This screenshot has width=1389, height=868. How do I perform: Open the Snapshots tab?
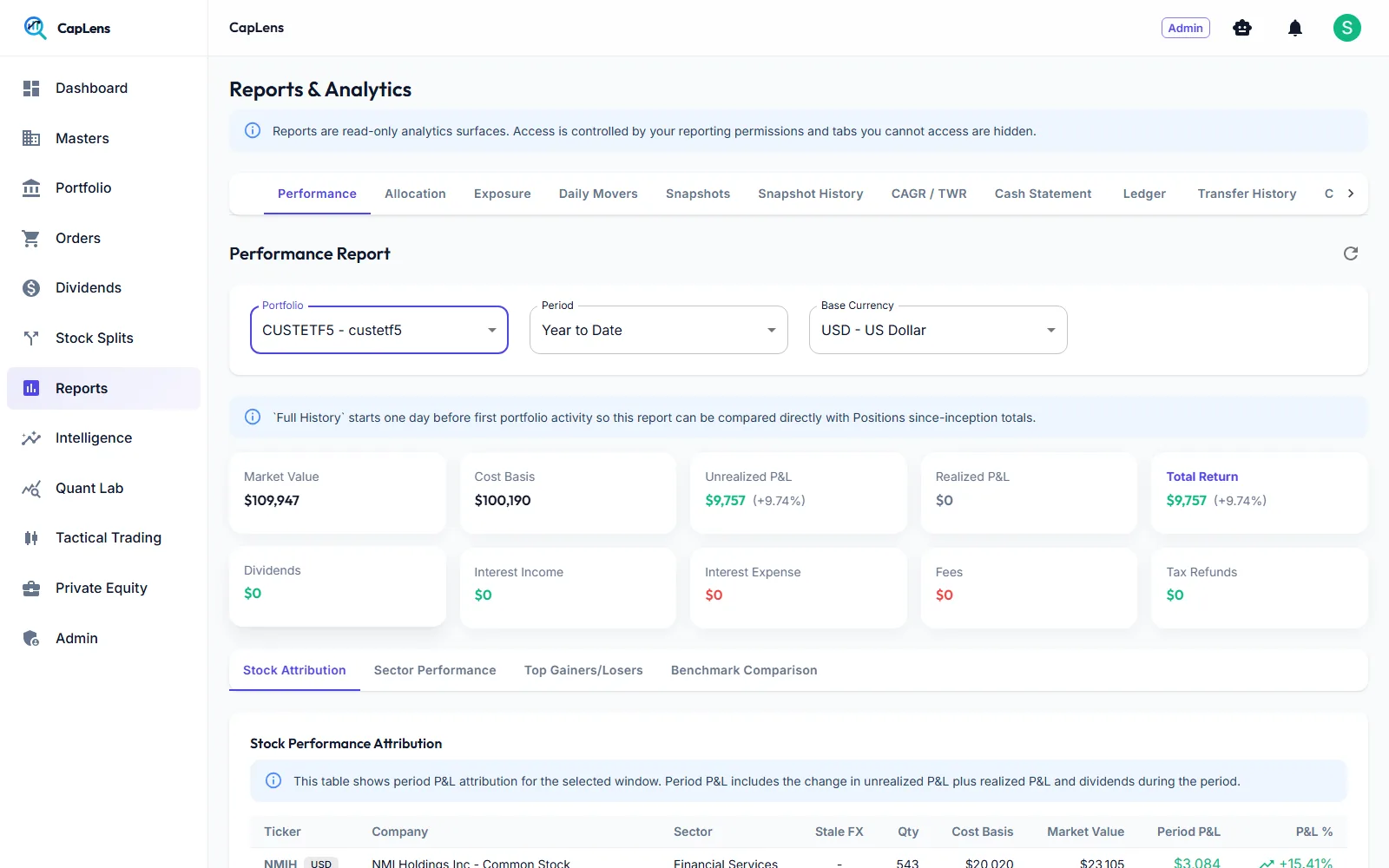pyautogui.click(x=698, y=194)
